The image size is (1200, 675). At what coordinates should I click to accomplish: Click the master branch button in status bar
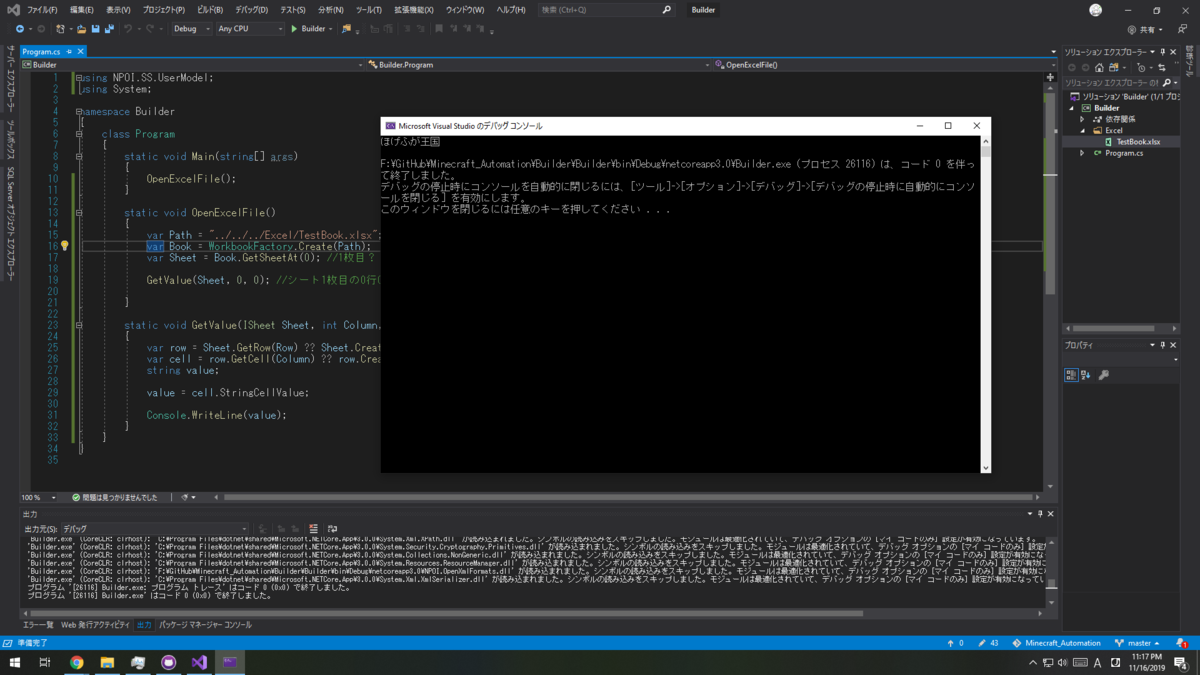(x=1139, y=643)
